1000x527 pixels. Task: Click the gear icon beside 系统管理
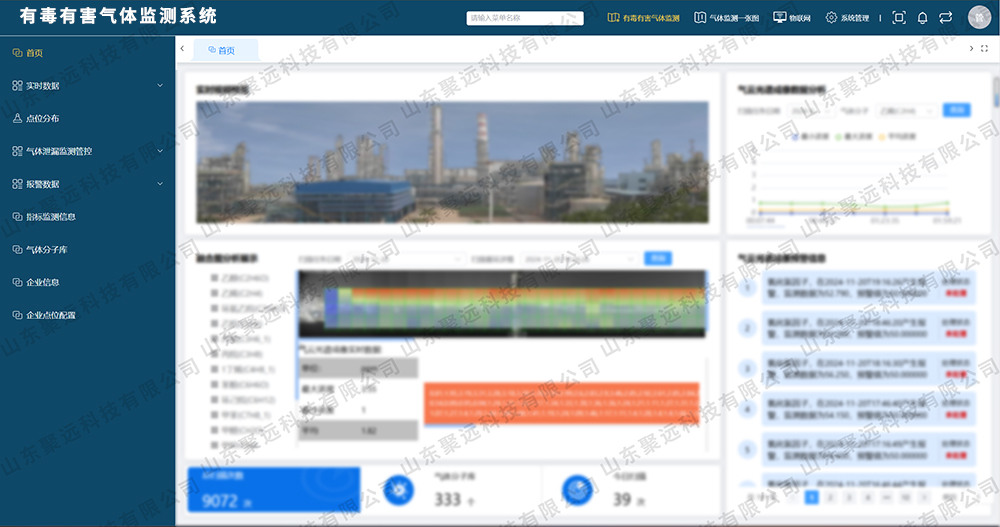tap(831, 17)
